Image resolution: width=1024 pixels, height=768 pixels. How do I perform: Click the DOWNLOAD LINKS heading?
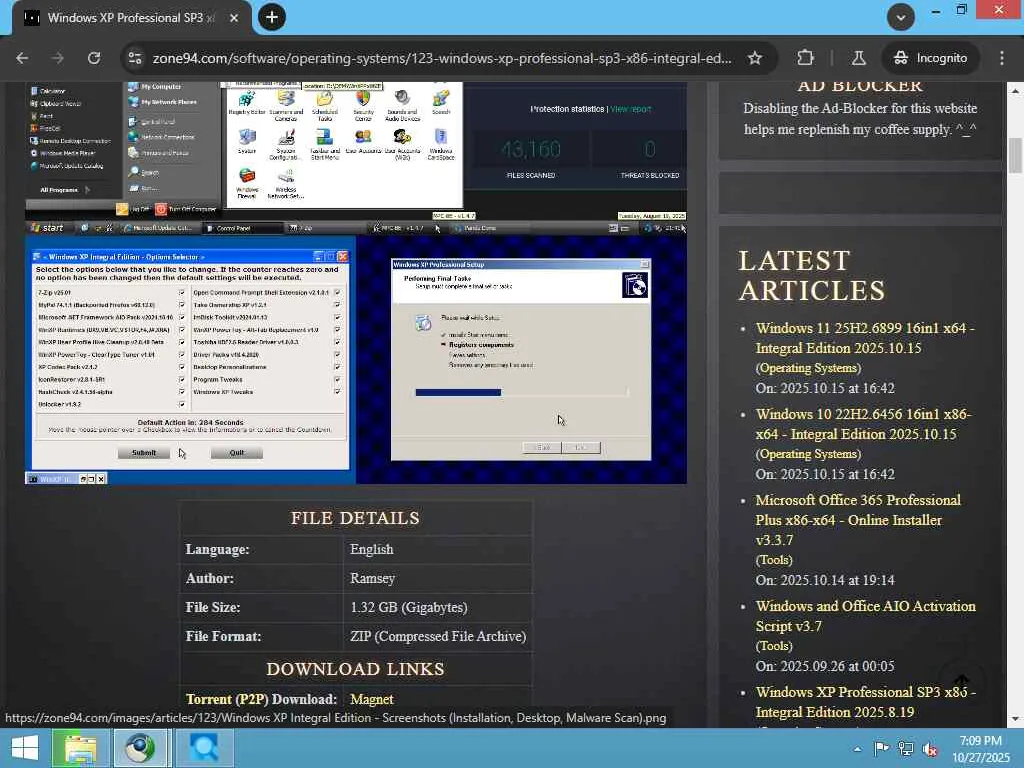click(355, 669)
